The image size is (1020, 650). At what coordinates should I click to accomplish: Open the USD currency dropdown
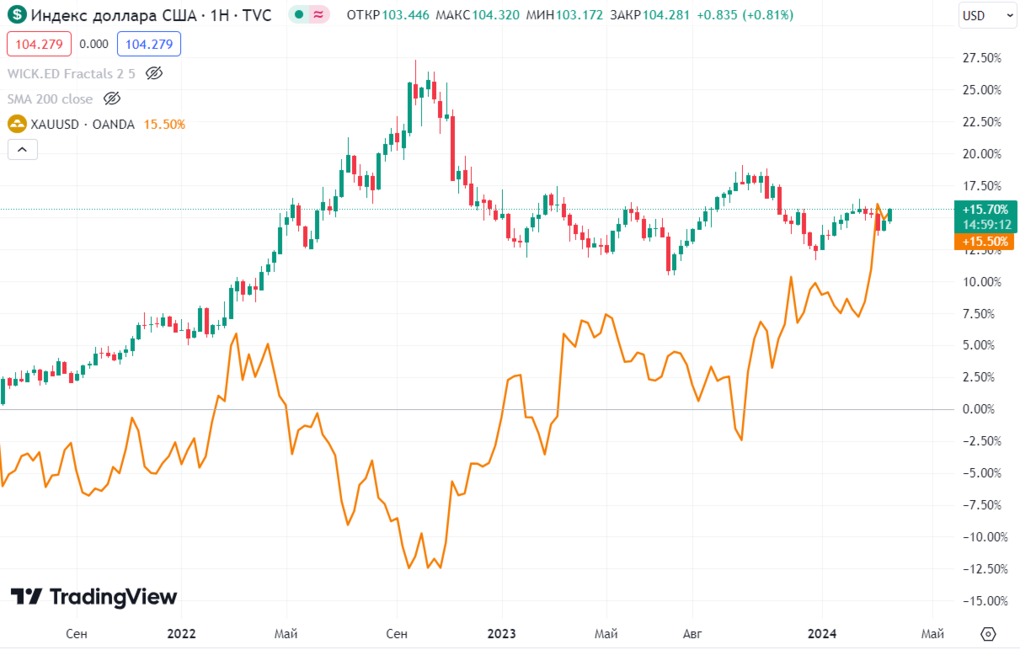[984, 16]
